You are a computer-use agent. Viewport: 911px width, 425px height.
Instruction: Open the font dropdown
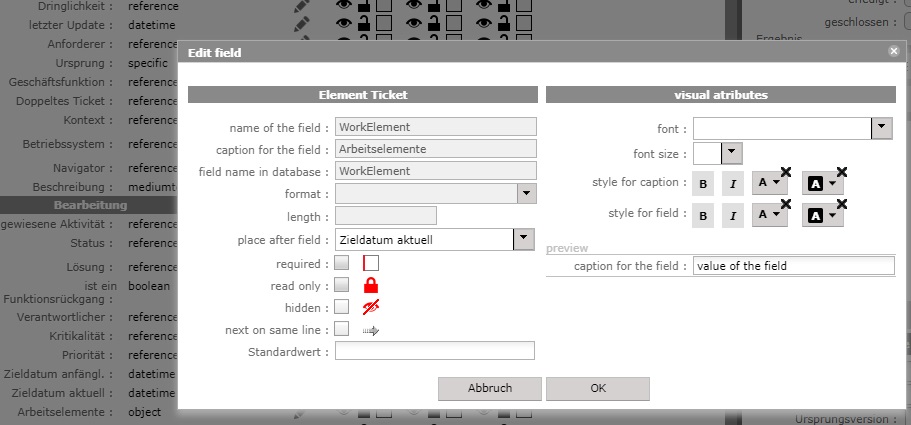881,128
